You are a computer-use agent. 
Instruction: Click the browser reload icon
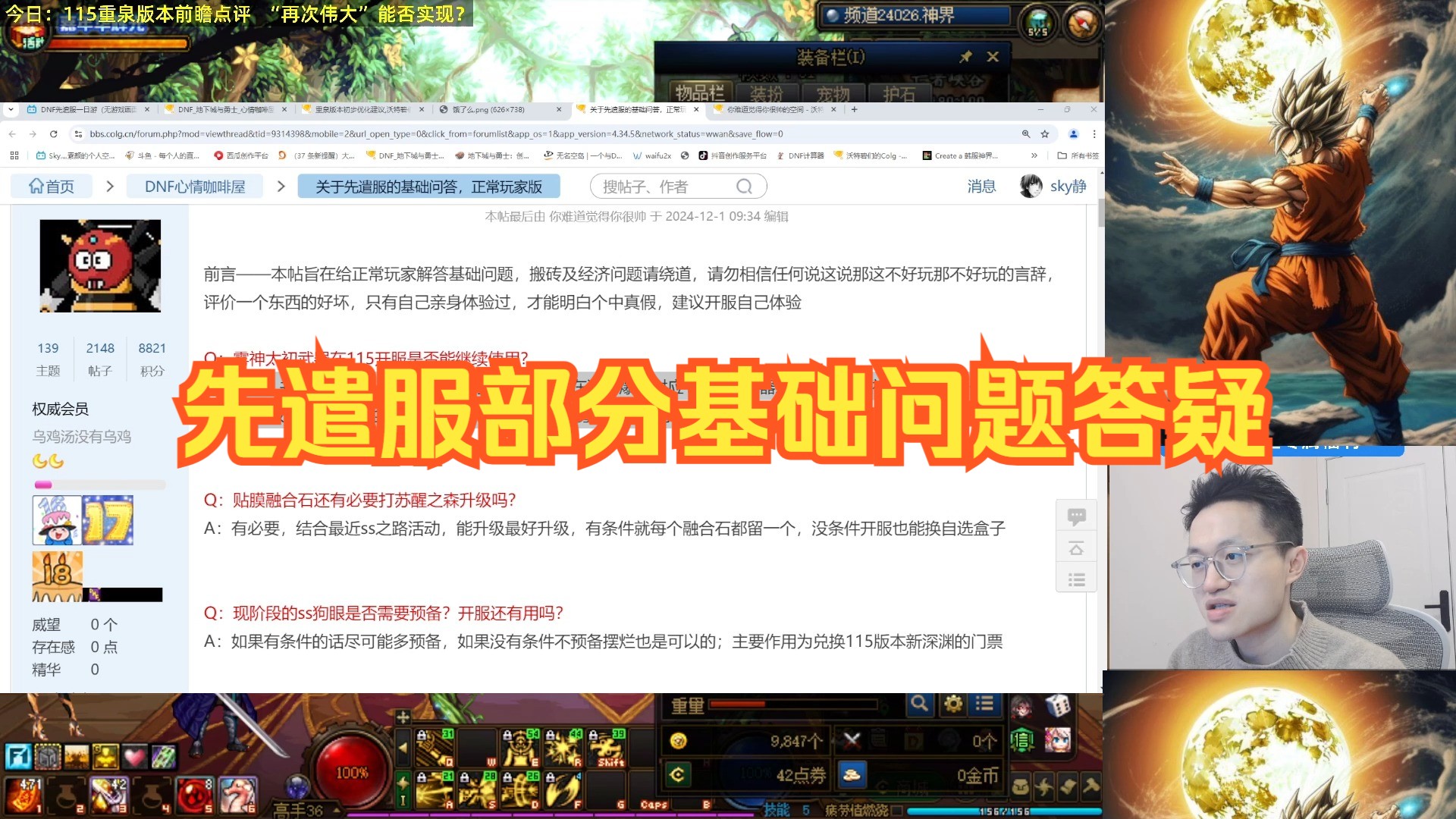point(53,134)
